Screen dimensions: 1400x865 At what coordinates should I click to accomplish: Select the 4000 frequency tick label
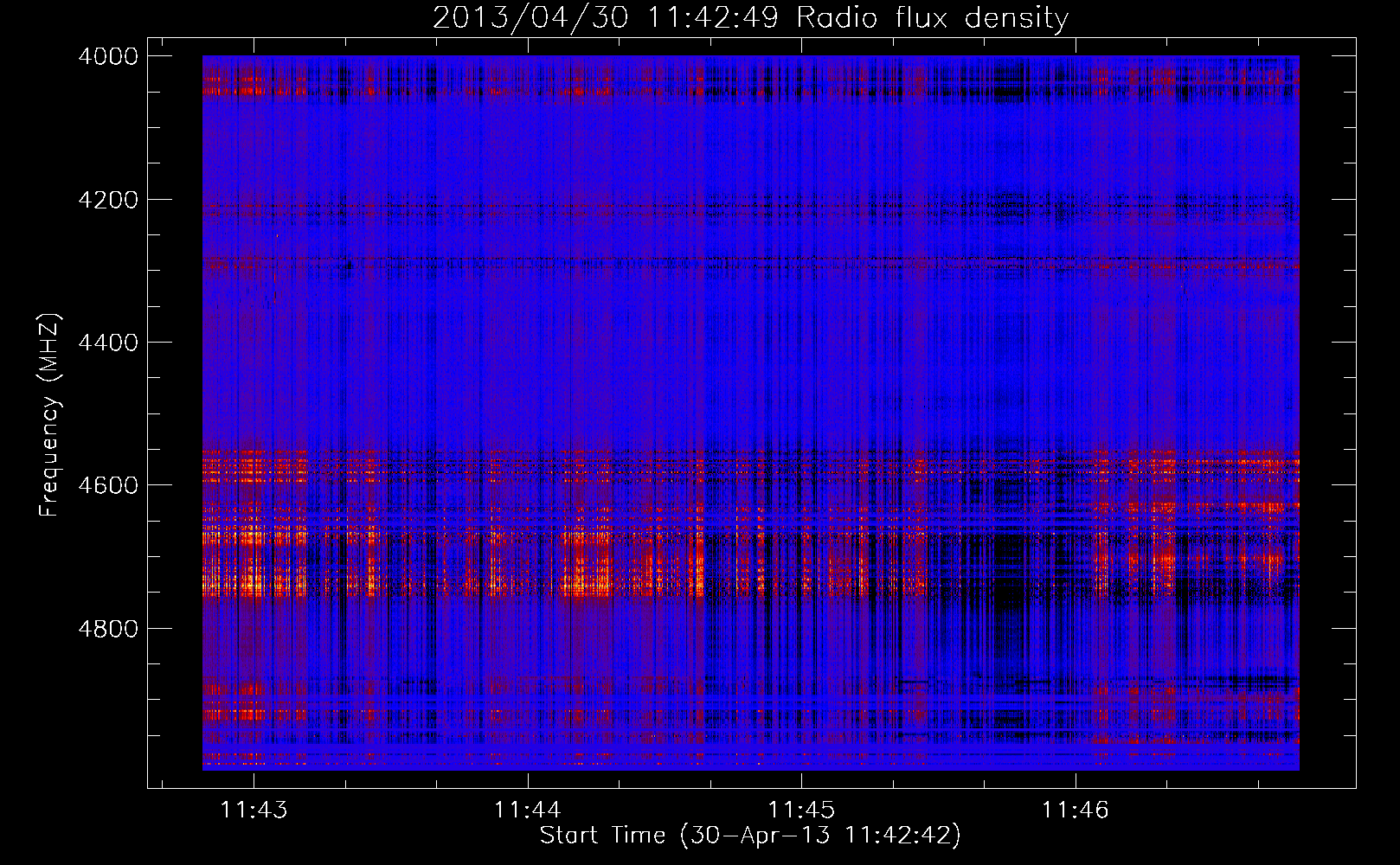(x=108, y=56)
